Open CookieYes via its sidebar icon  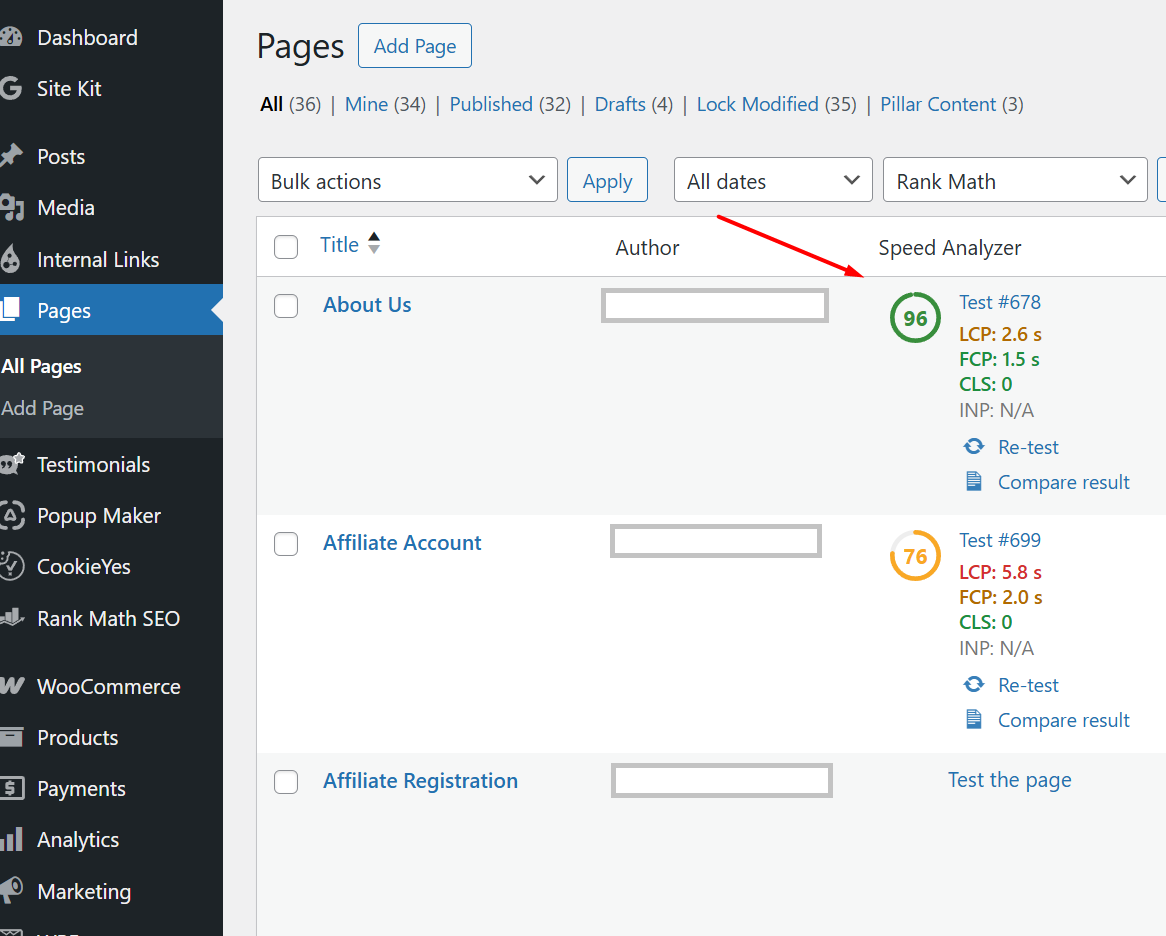tap(12, 567)
